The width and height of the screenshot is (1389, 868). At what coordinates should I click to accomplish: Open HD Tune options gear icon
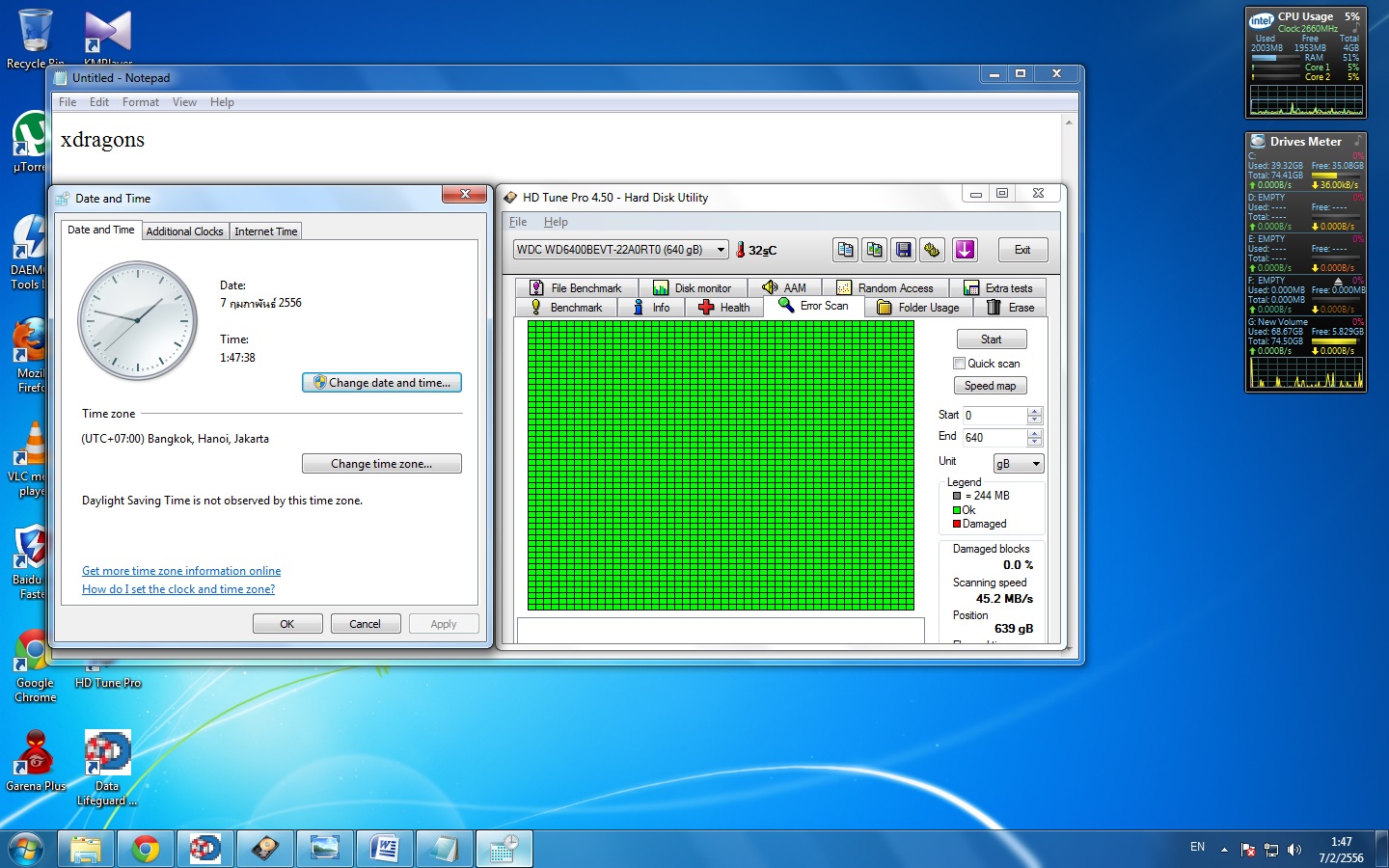(x=932, y=250)
